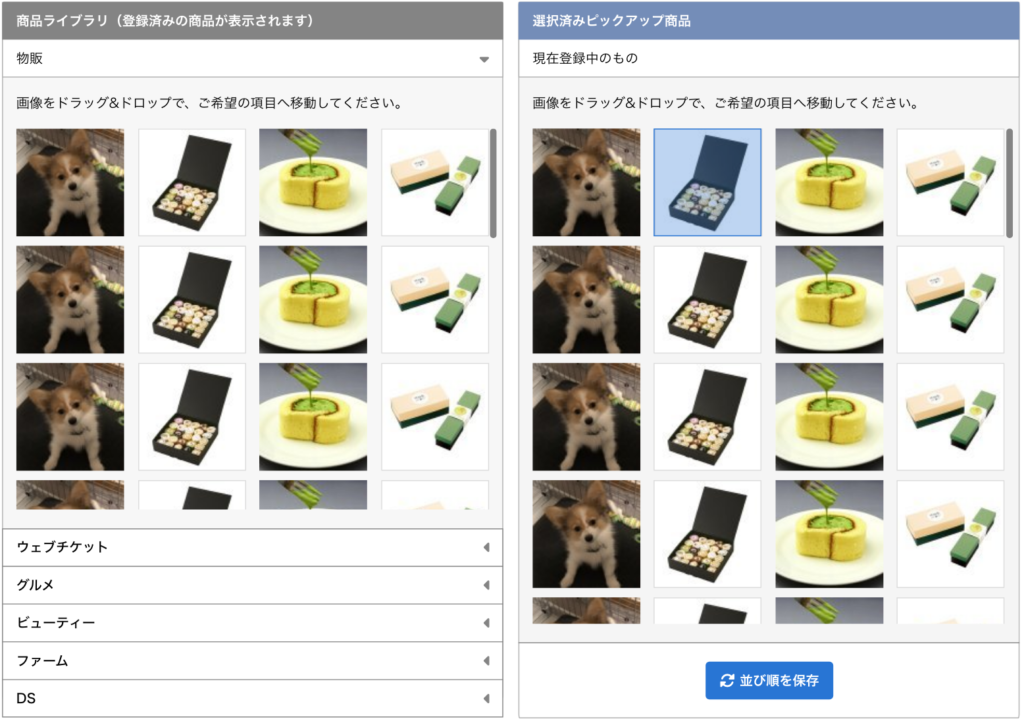Select first matcha roll cake thumbnail in library
The image size is (1024, 721).
pyautogui.click(x=313, y=182)
